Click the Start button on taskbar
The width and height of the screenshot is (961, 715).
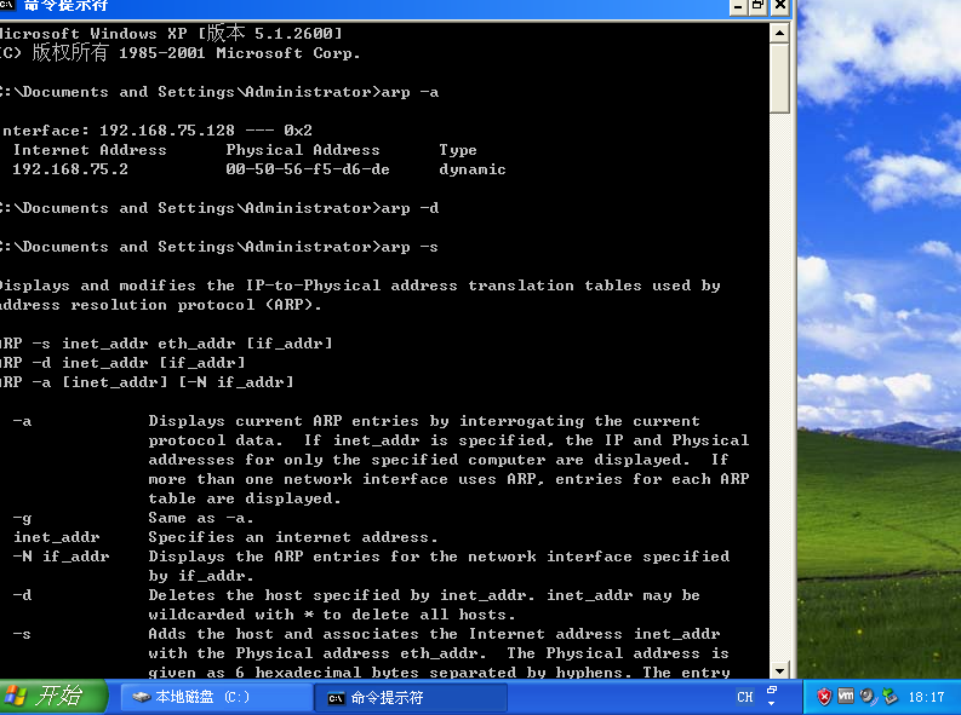point(52,697)
